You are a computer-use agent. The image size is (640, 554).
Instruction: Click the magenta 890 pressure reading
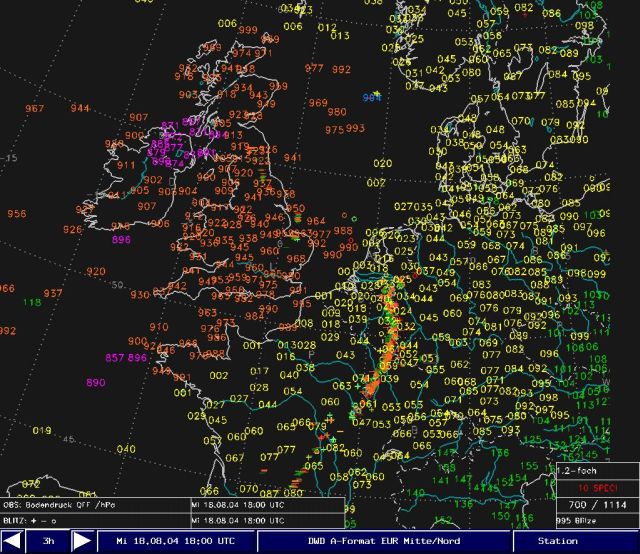[x=96, y=383]
